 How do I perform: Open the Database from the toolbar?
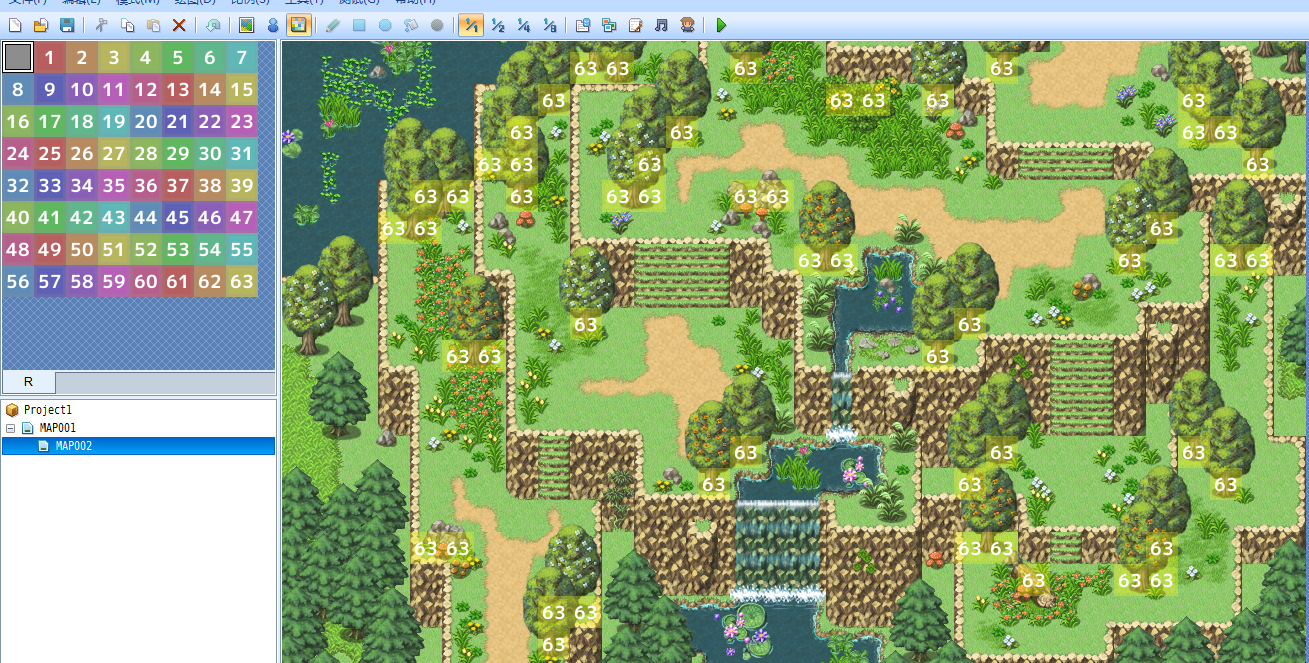pyautogui.click(x=583, y=25)
